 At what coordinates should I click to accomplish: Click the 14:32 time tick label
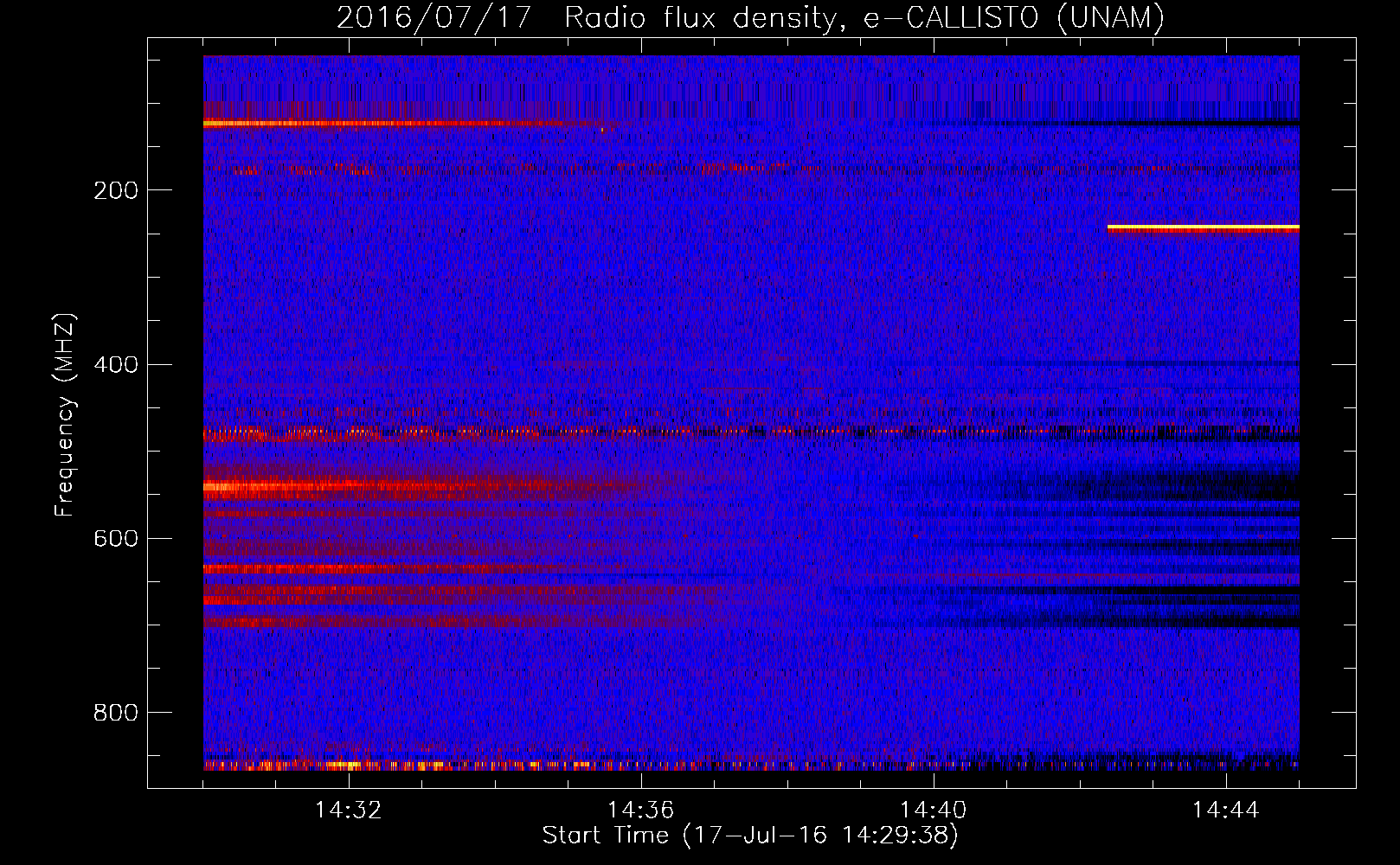click(349, 810)
